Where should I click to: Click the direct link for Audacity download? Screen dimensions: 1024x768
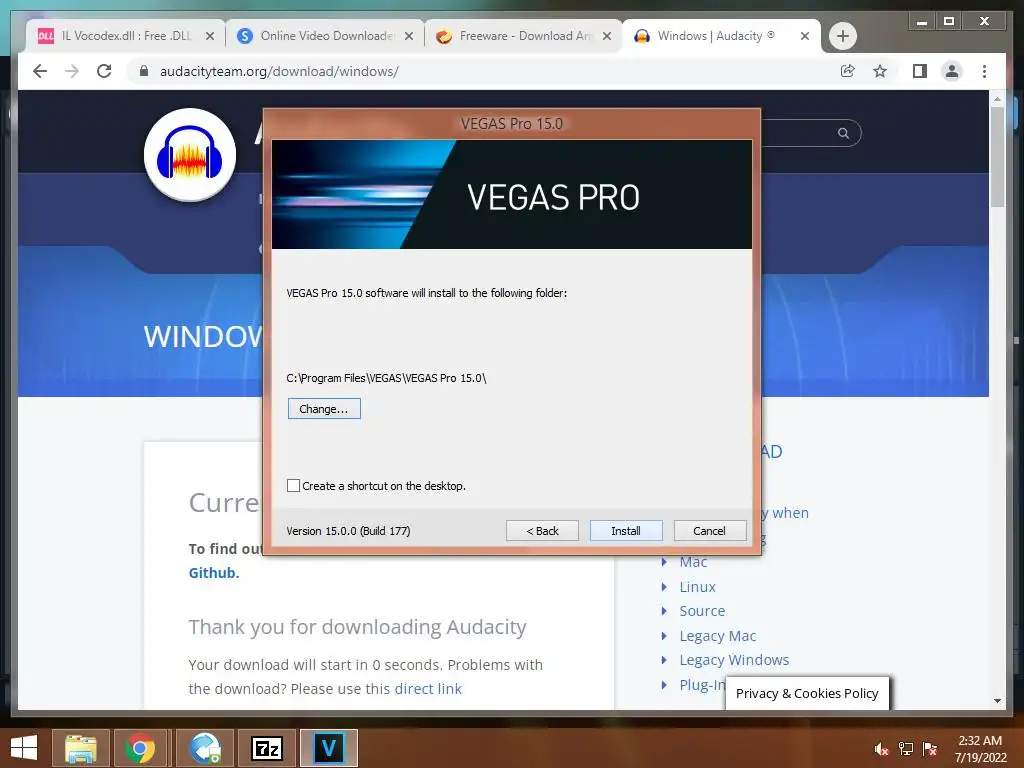point(428,689)
